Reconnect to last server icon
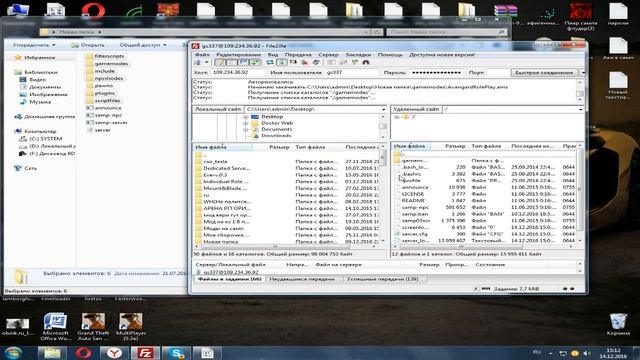 (316, 62)
